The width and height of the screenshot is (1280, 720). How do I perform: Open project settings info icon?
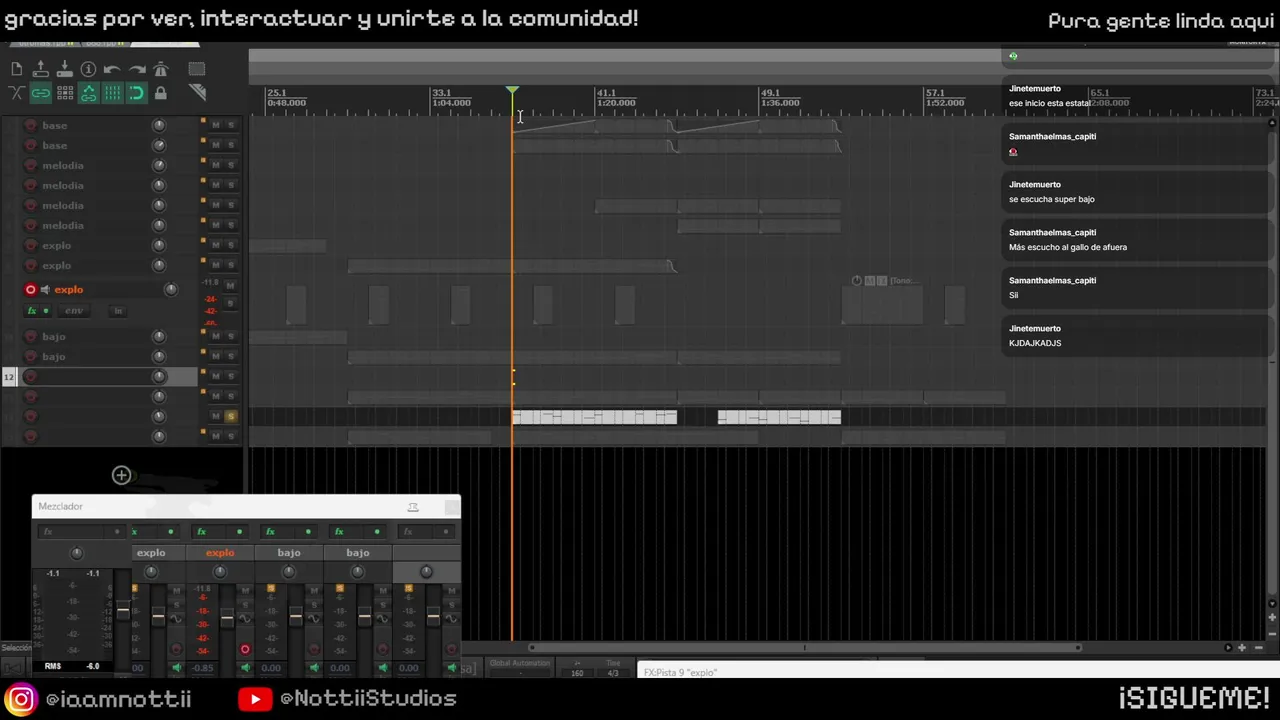tap(88, 69)
